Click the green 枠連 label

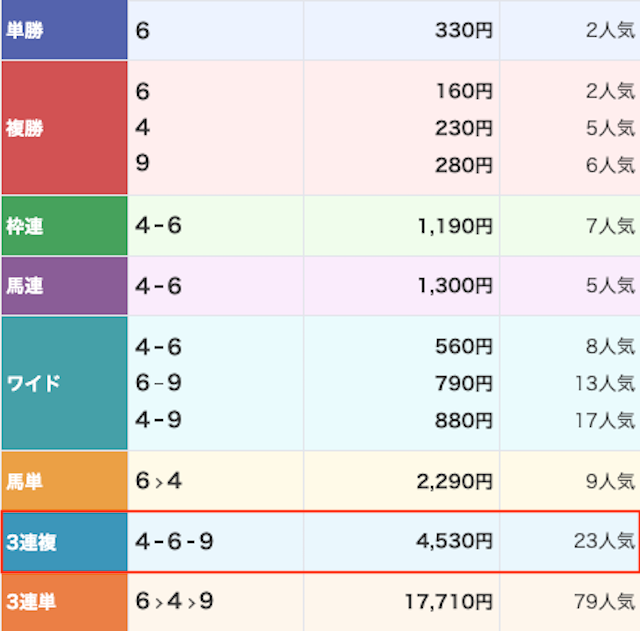(x=64, y=226)
